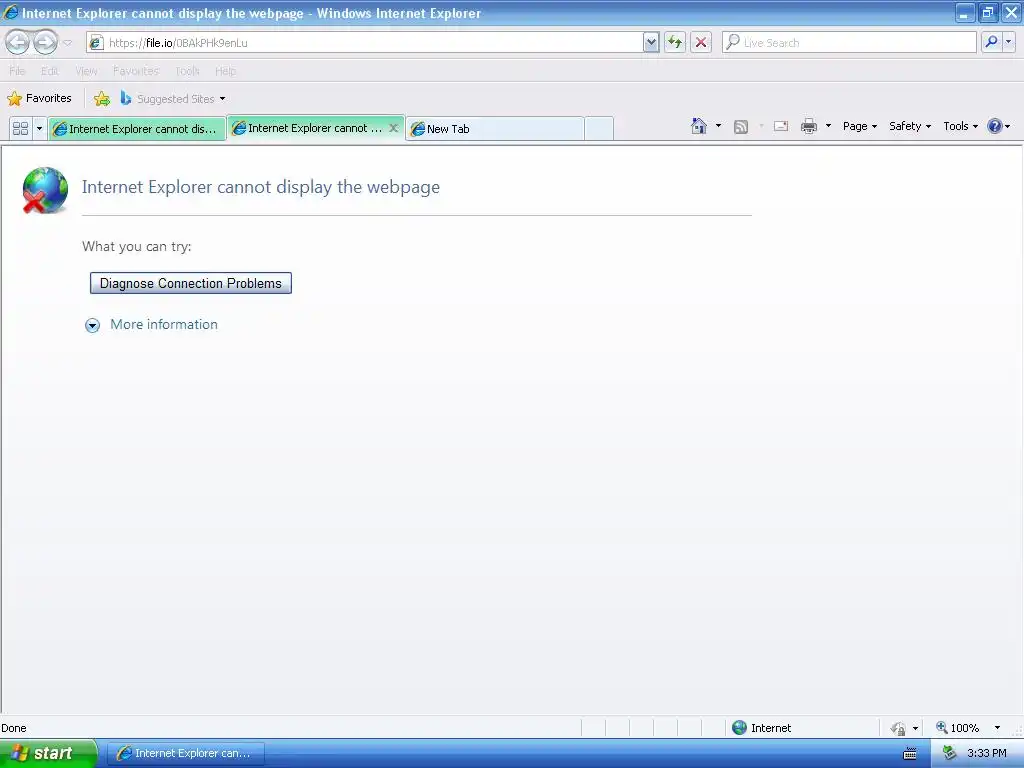Viewport: 1024px width, 768px height.
Task: Click the globe error icon on page
Action: coord(44,190)
